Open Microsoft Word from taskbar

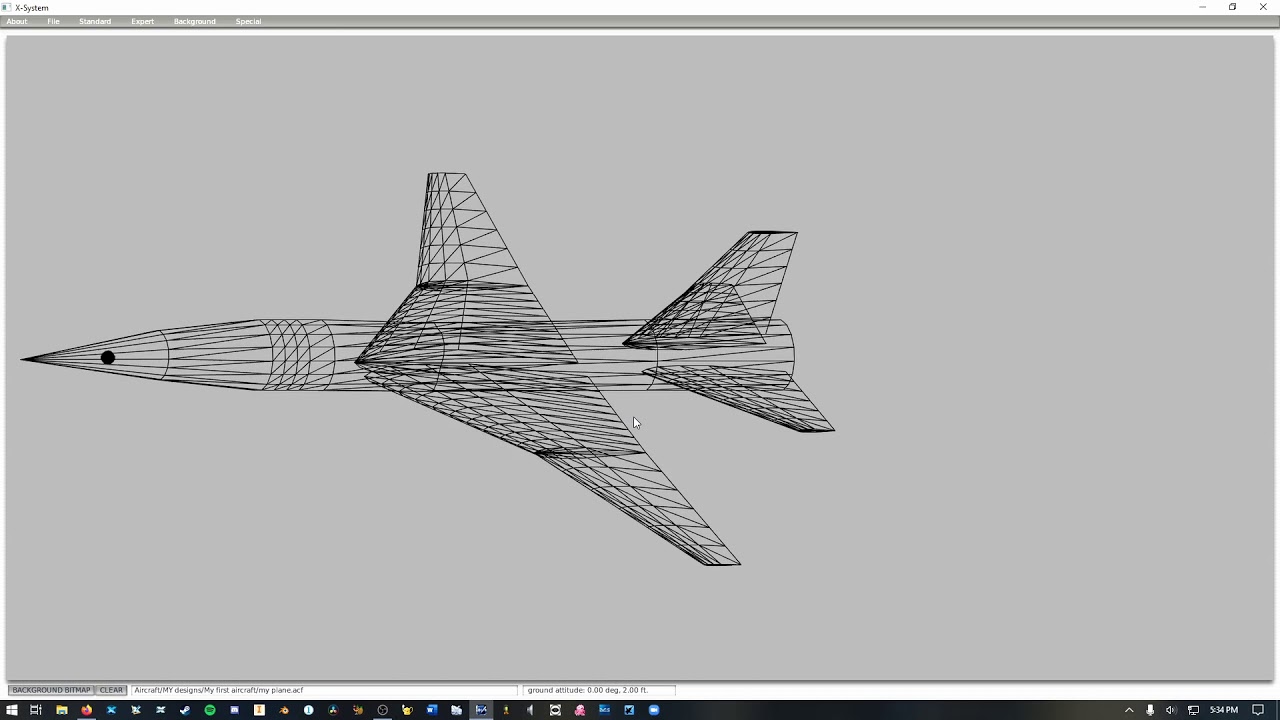coord(432,710)
